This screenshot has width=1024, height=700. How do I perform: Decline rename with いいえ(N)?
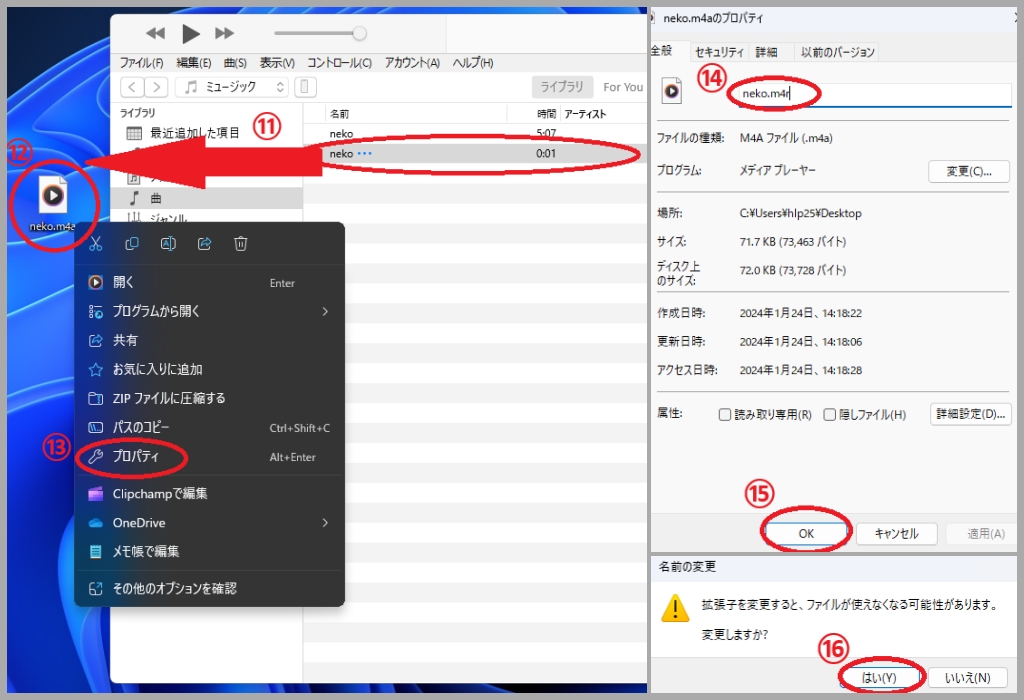[967, 678]
